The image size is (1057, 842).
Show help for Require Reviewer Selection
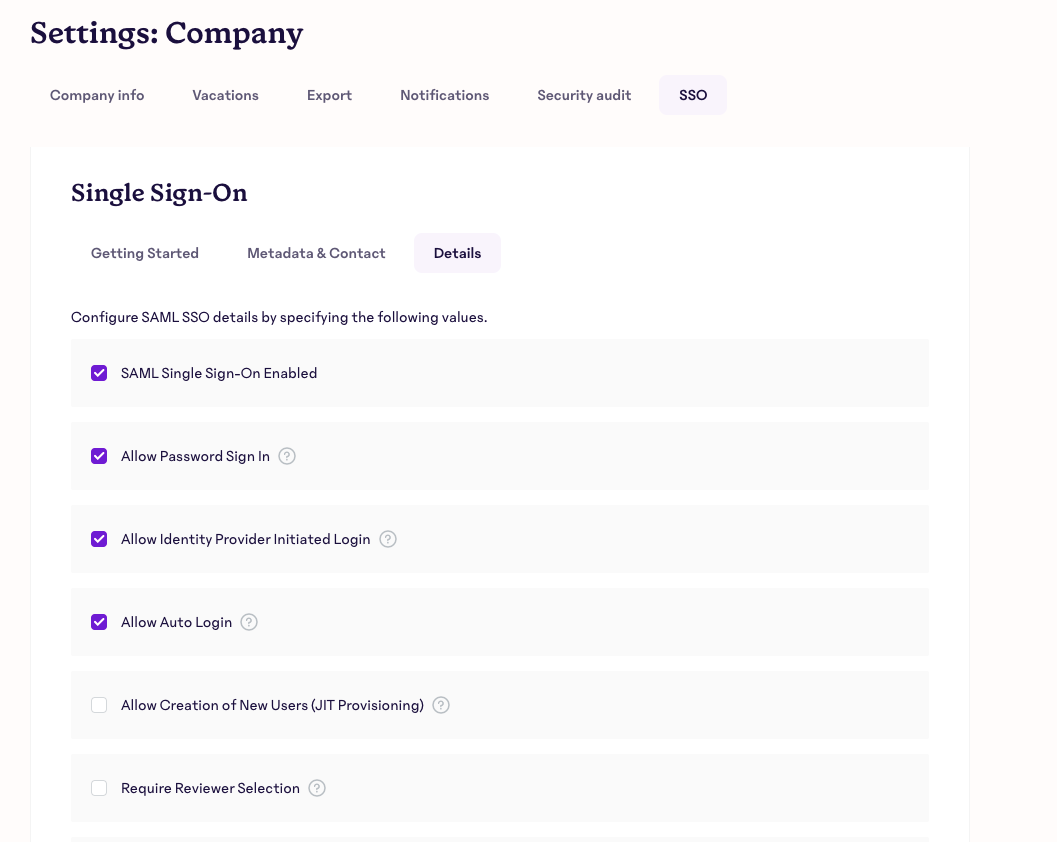[x=317, y=788]
